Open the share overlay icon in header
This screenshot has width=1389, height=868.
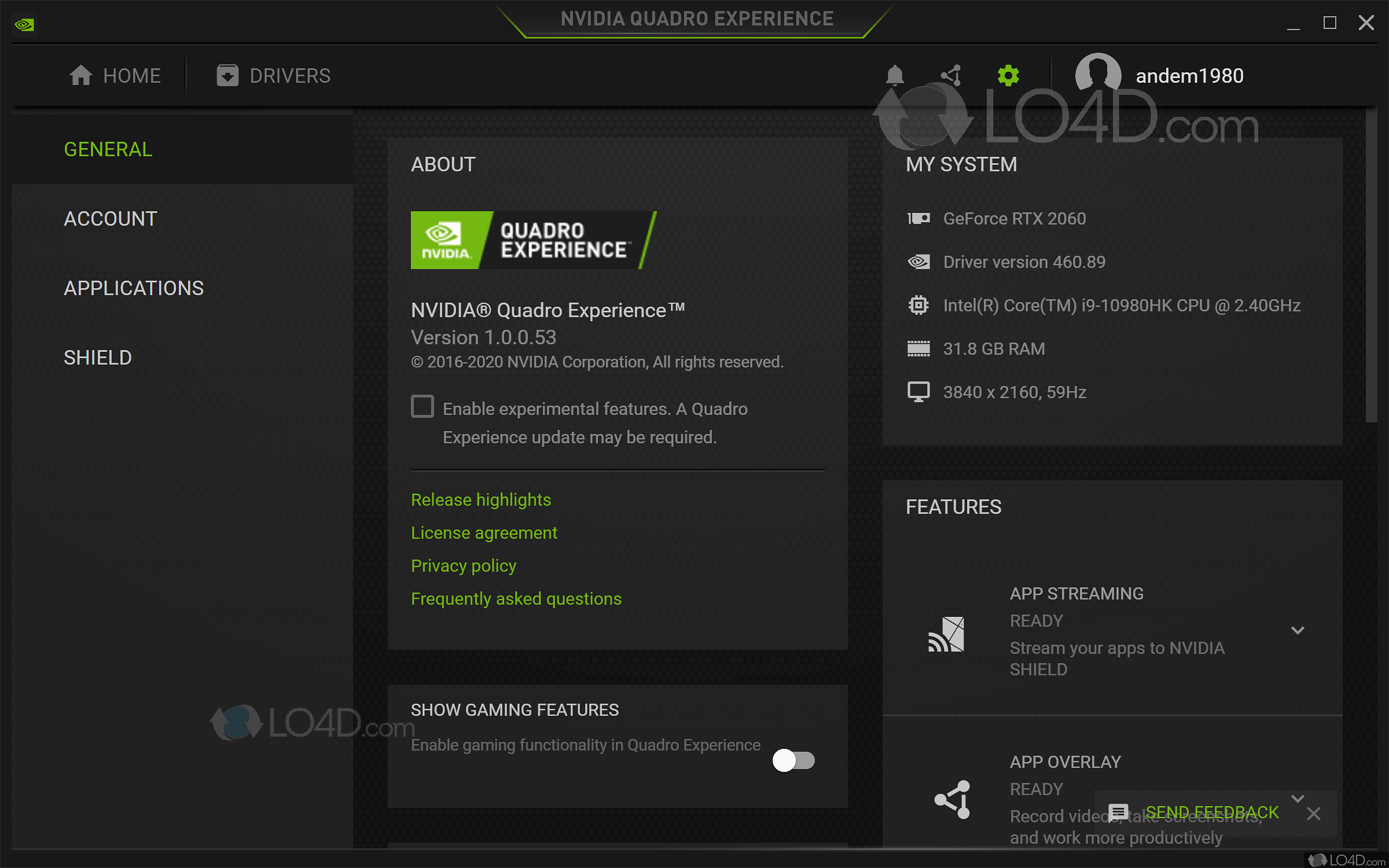(x=951, y=75)
